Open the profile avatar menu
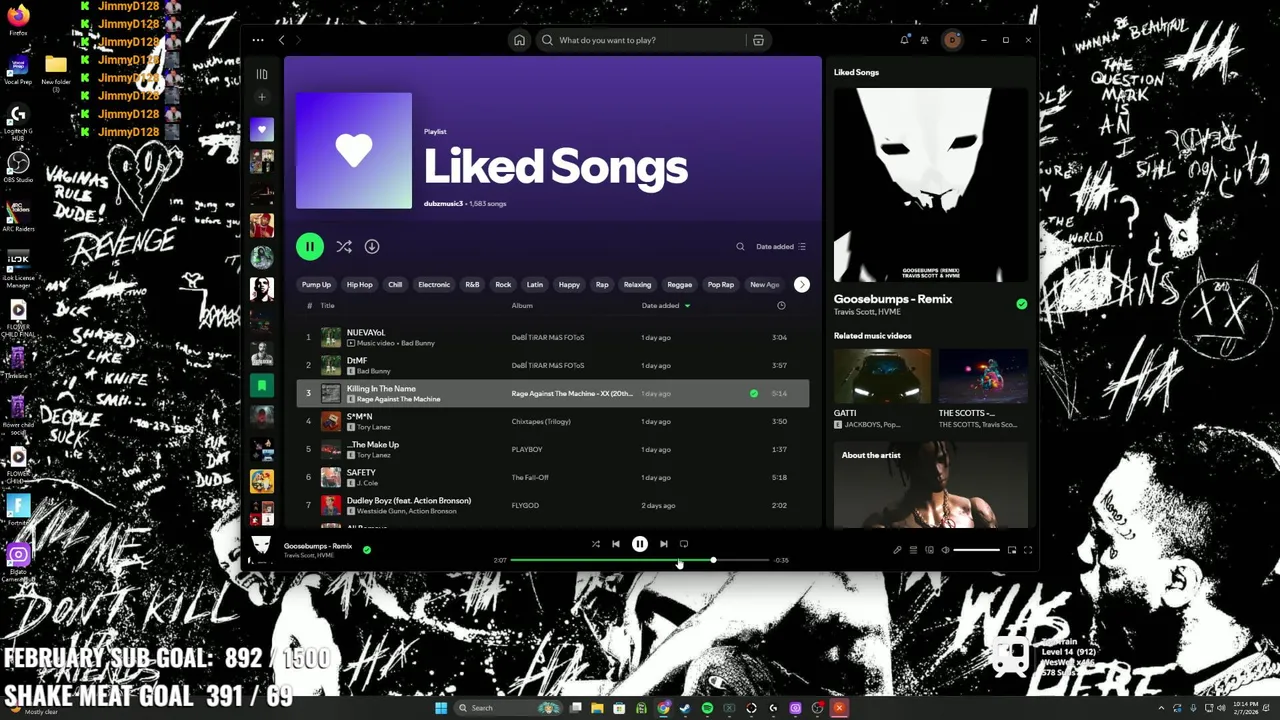1280x720 pixels. click(952, 40)
